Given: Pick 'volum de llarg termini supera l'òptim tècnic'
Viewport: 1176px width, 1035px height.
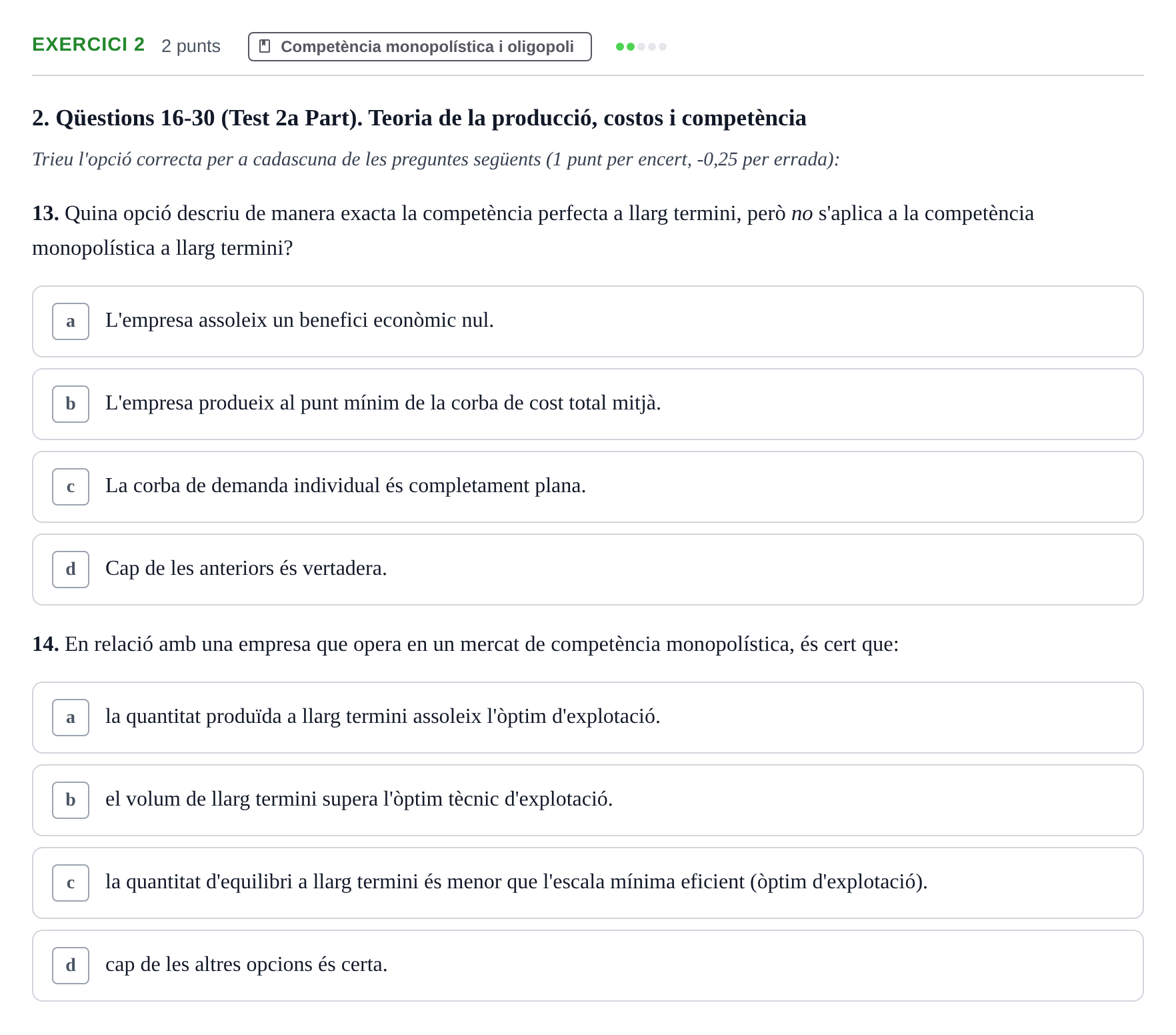Looking at the screenshot, I should coord(588,800).
